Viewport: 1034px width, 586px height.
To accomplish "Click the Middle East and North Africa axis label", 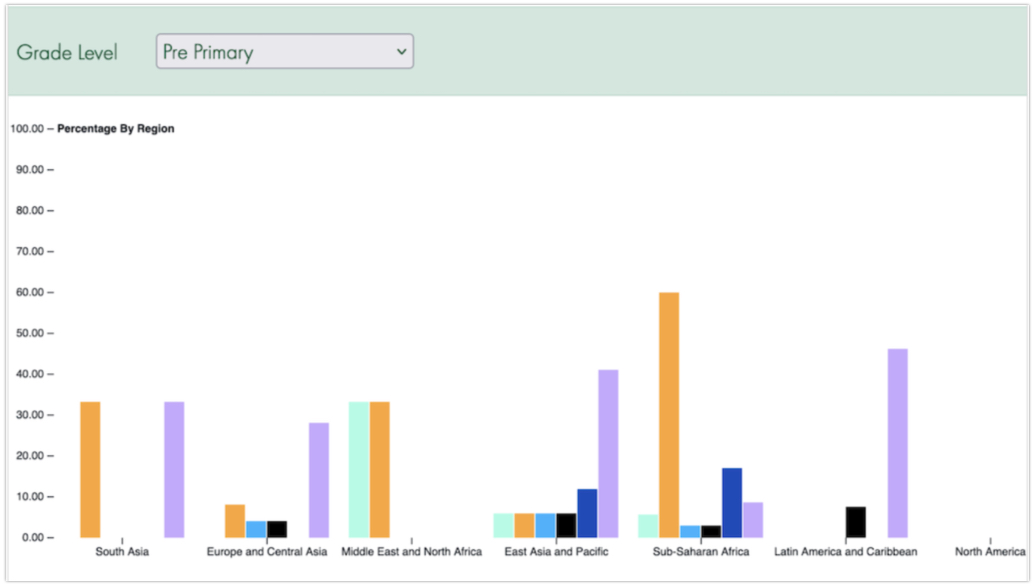I will tap(411, 552).
